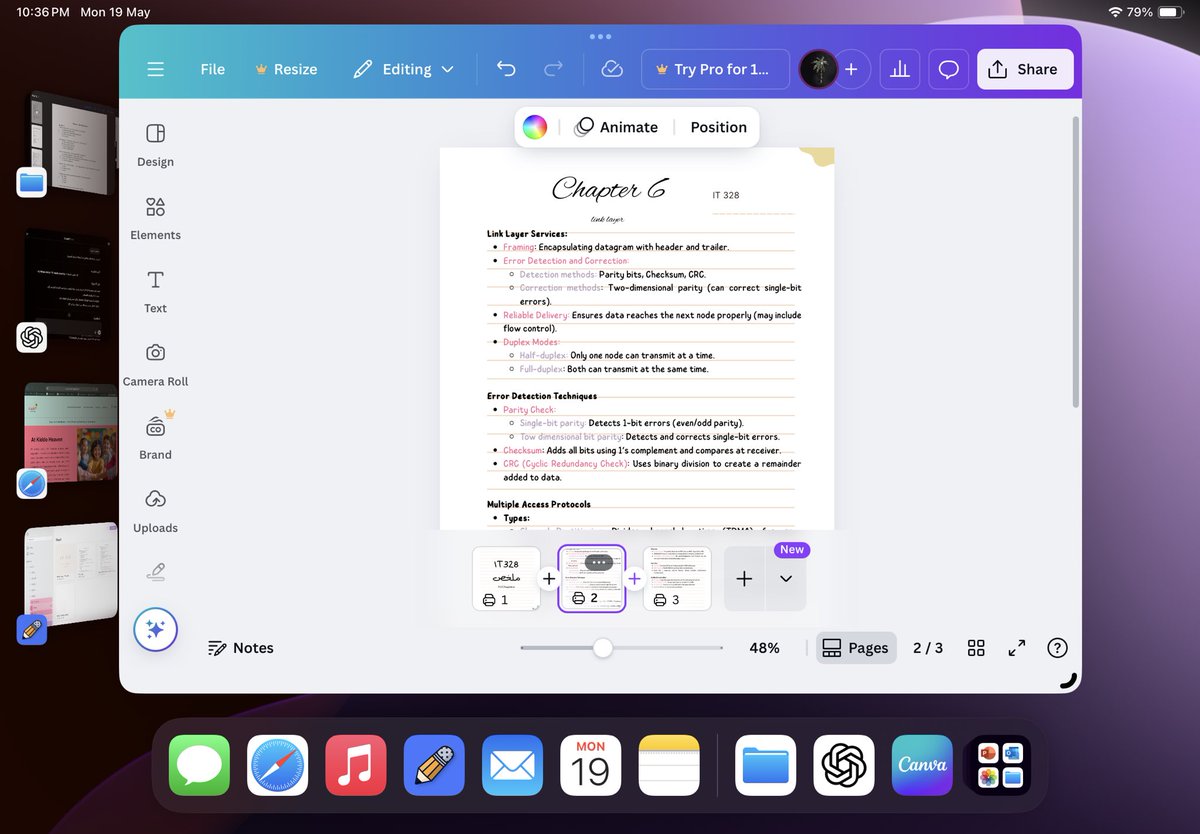Click the page counter 2 / 3

coord(928,648)
